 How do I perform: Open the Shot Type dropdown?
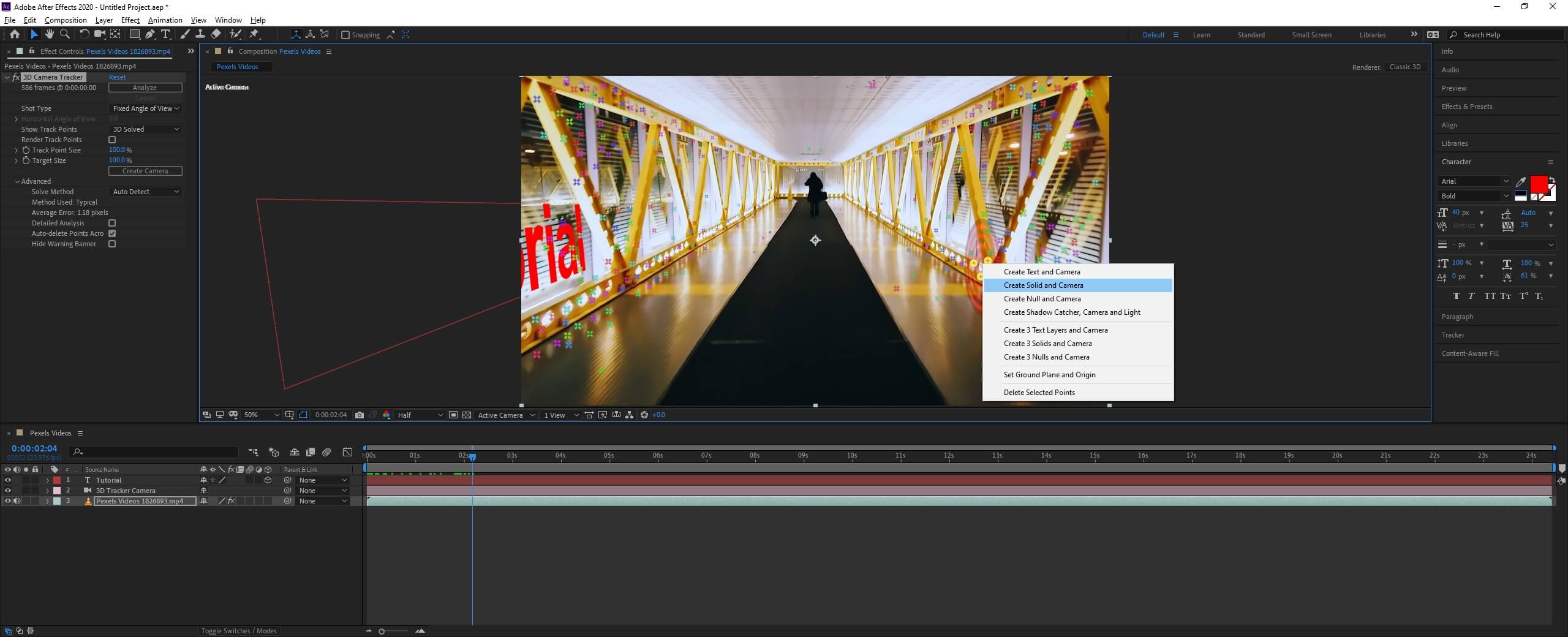click(x=146, y=108)
